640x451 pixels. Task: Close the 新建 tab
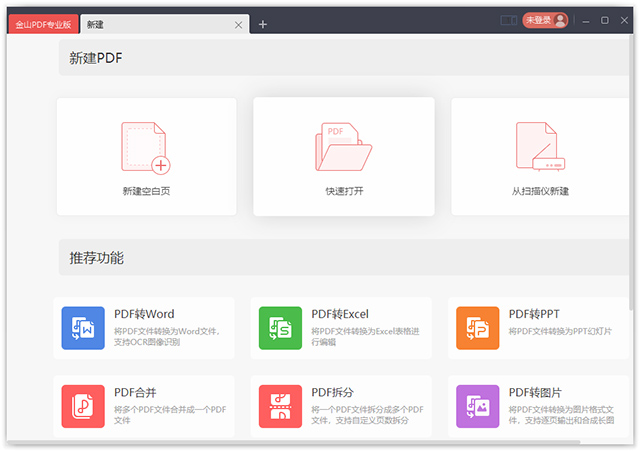point(238,25)
